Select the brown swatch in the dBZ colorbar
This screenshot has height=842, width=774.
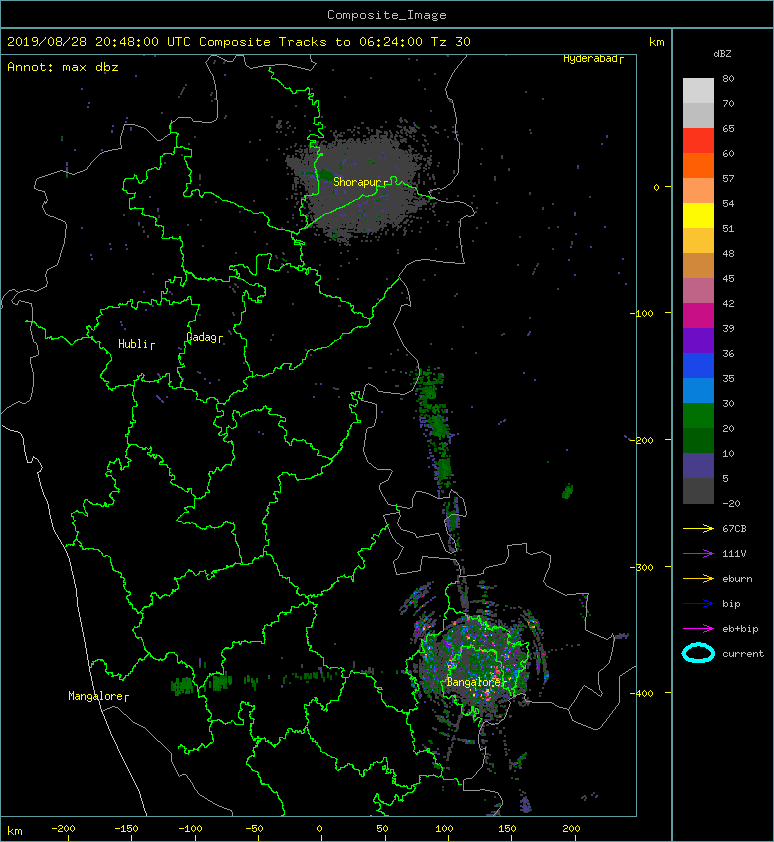coord(698,266)
